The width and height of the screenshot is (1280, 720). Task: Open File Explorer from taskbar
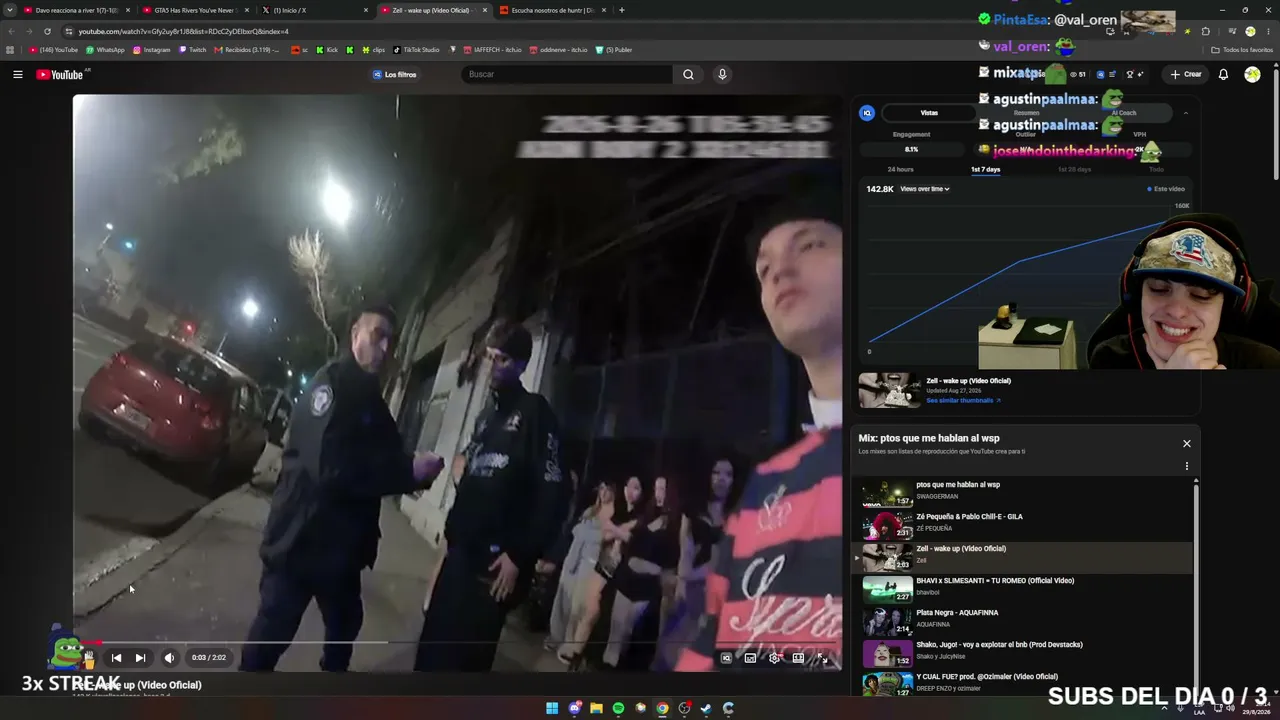596,708
